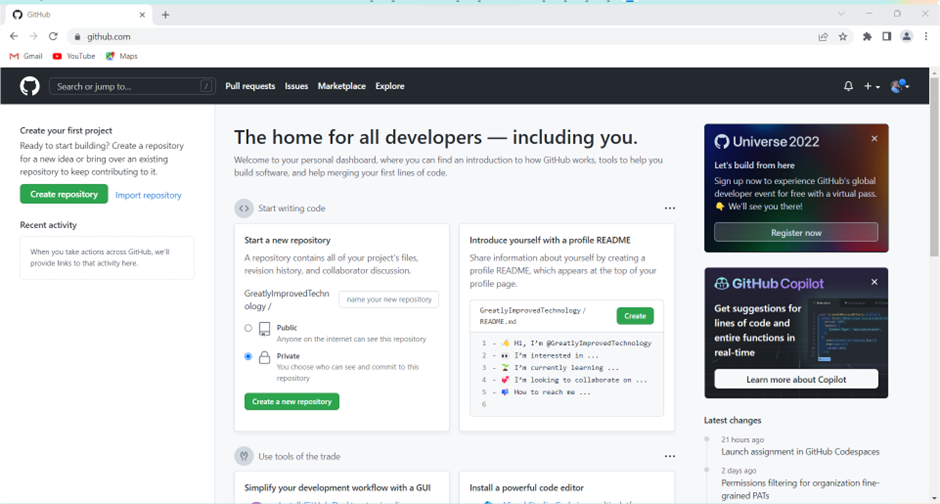Click Create button for profile README
Image resolution: width=940 pixels, height=504 pixels.
pos(635,316)
